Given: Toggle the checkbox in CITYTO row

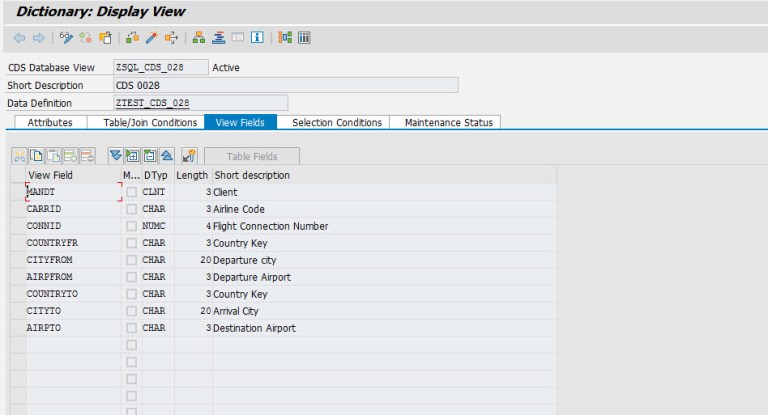Looking at the screenshot, I should pyautogui.click(x=131, y=311).
